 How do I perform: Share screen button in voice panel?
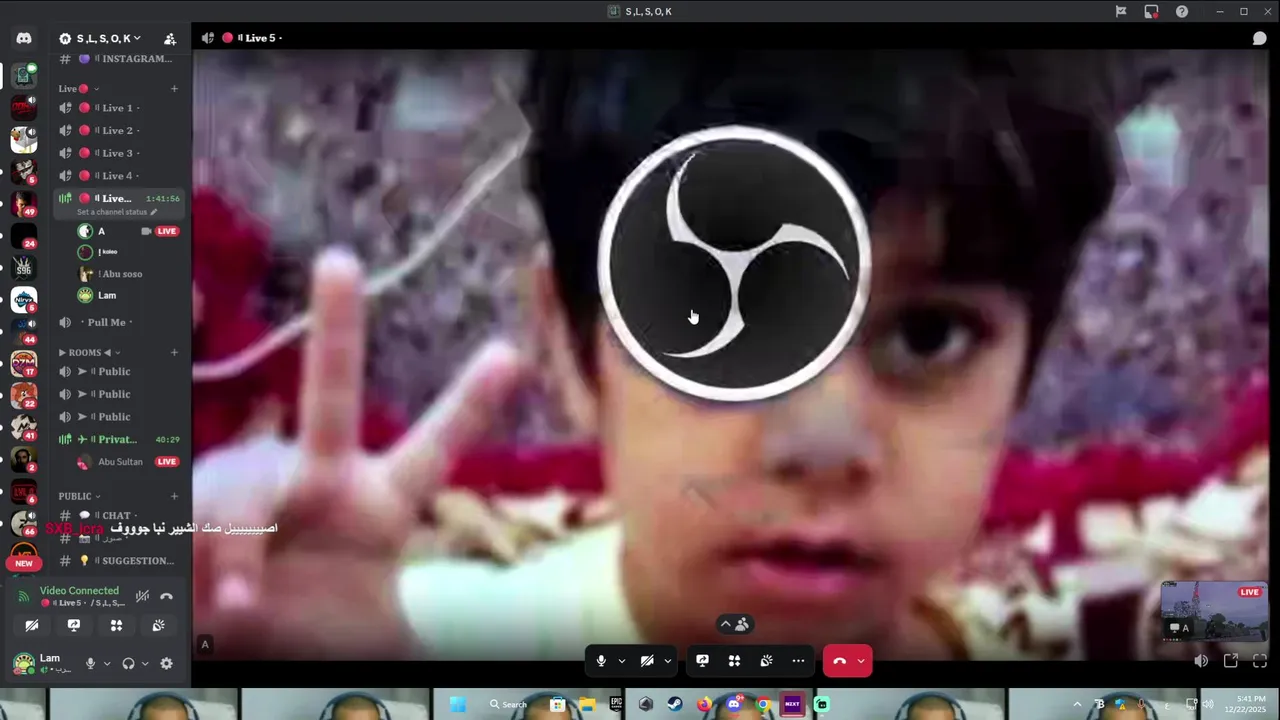(74, 625)
